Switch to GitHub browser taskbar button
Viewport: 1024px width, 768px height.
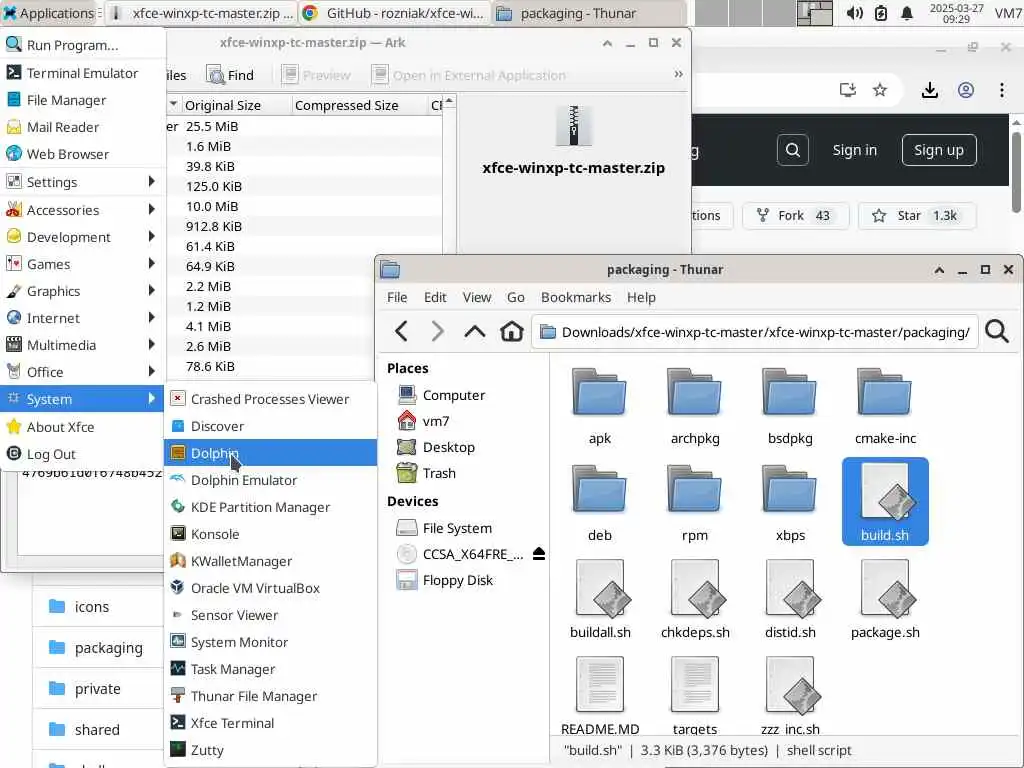coord(394,13)
